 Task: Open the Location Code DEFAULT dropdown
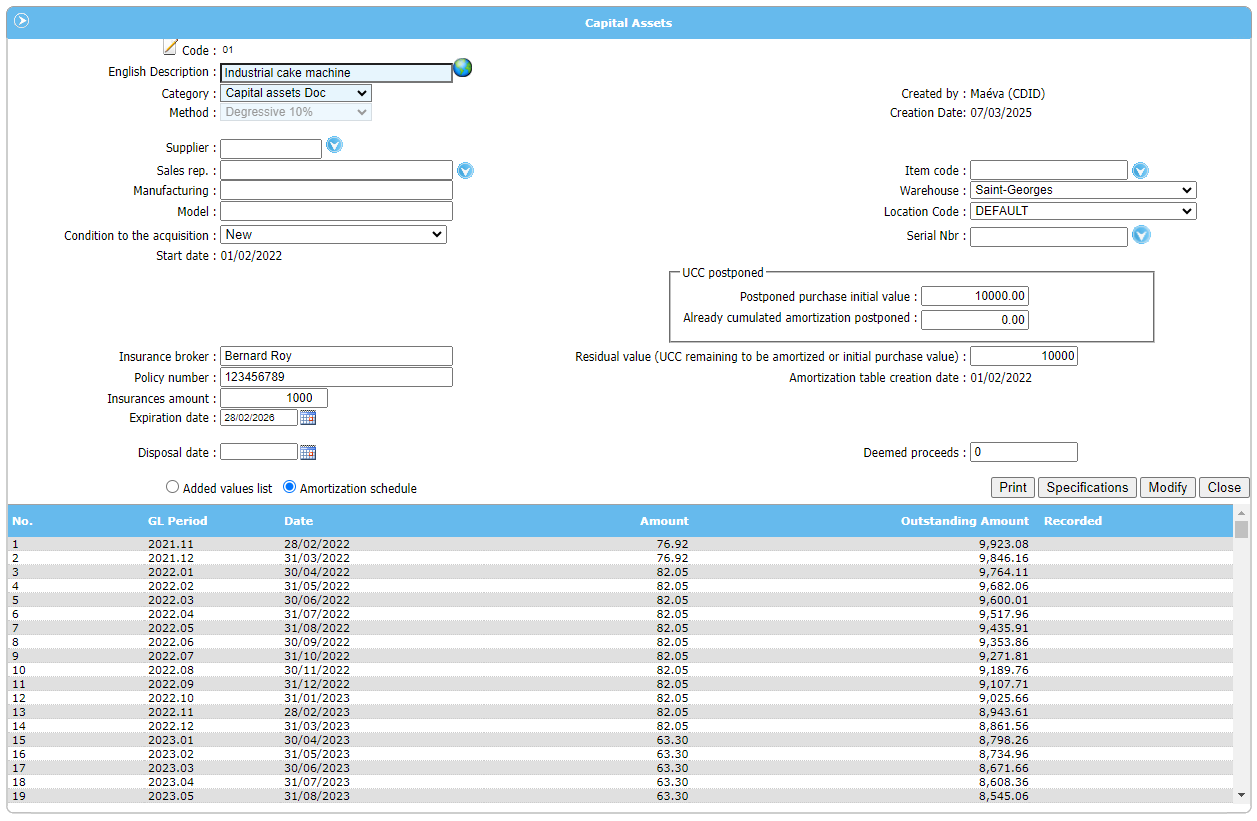pos(1083,211)
